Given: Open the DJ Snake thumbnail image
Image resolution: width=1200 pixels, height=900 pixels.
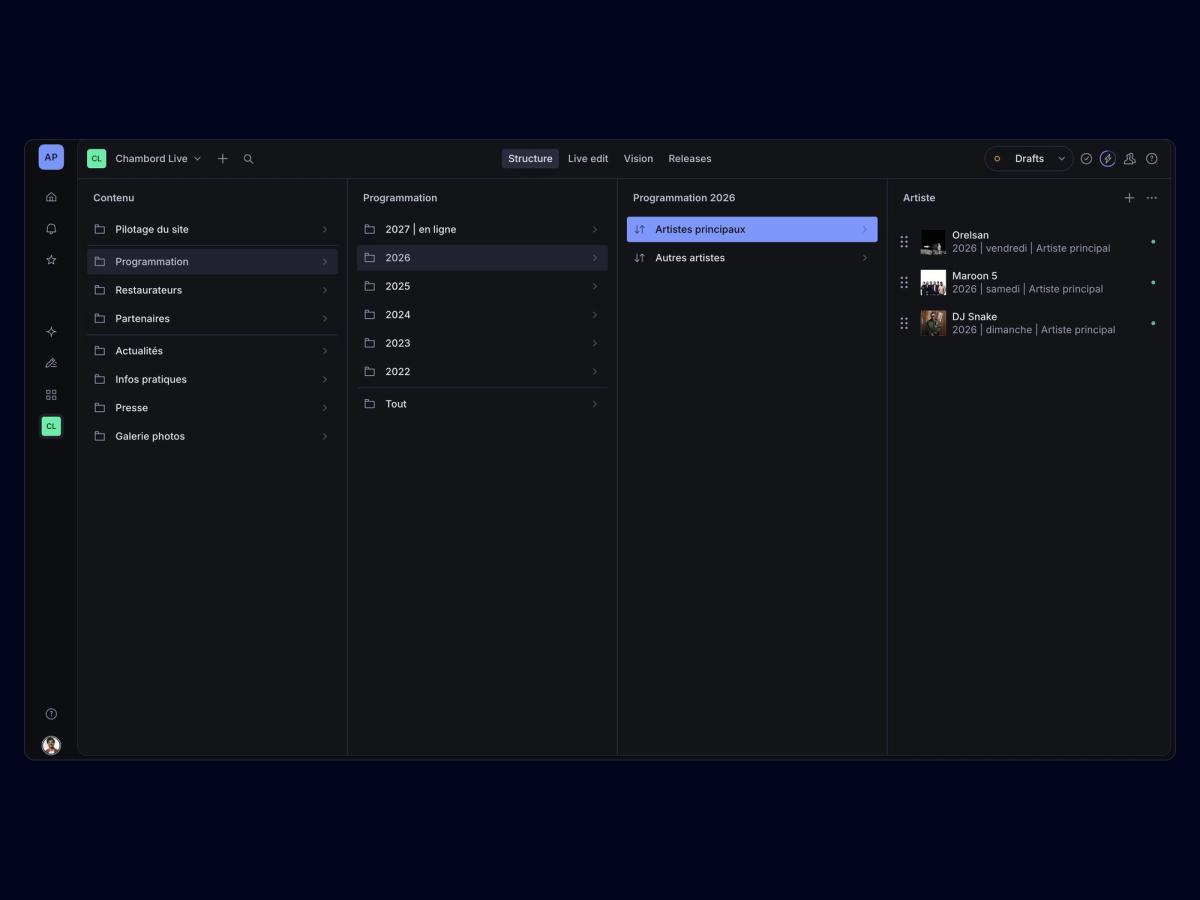Looking at the screenshot, I should pos(933,323).
